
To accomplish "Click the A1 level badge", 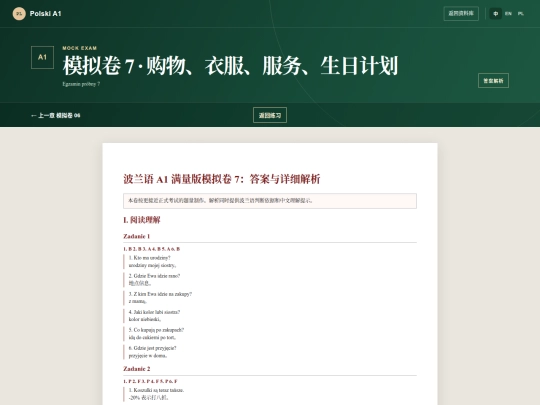I will coord(42,58).
